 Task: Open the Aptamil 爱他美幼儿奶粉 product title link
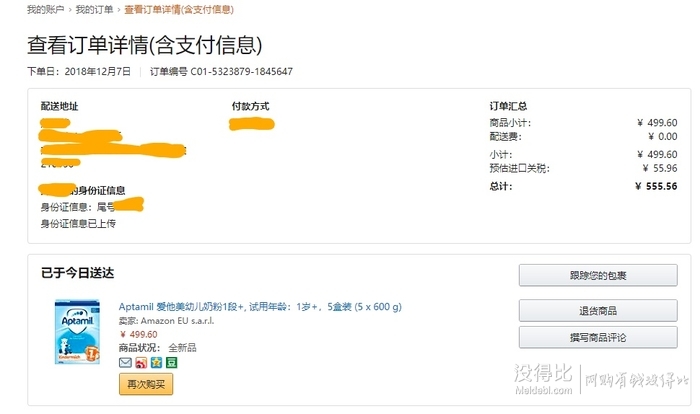260,307
